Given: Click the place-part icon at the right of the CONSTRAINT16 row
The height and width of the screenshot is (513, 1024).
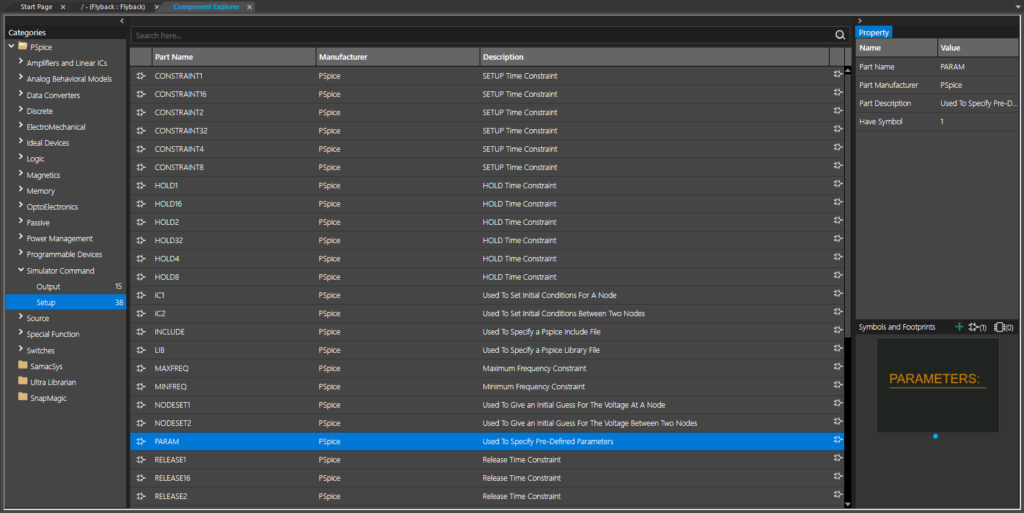Looking at the screenshot, I should click(837, 93).
